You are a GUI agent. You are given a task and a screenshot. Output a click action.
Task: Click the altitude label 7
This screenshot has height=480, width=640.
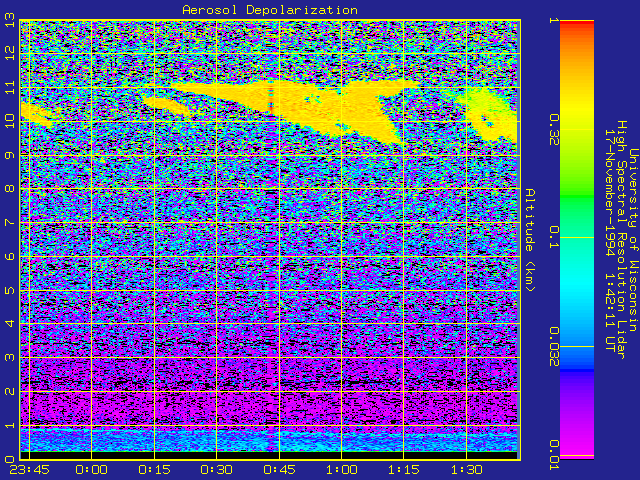coord(10,222)
